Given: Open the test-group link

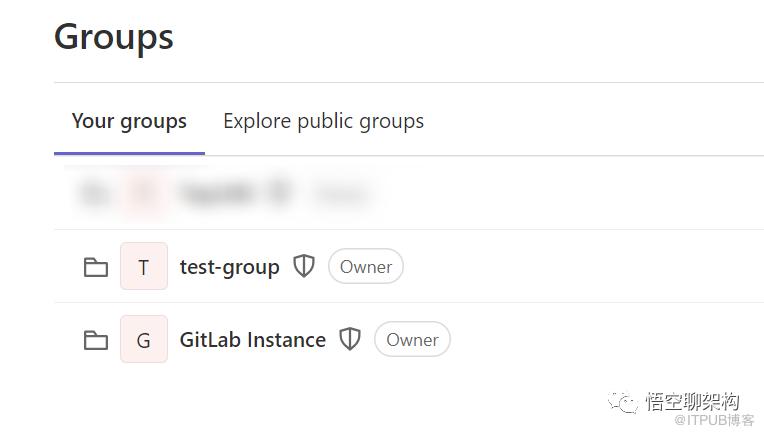Looking at the screenshot, I should 229,267.
